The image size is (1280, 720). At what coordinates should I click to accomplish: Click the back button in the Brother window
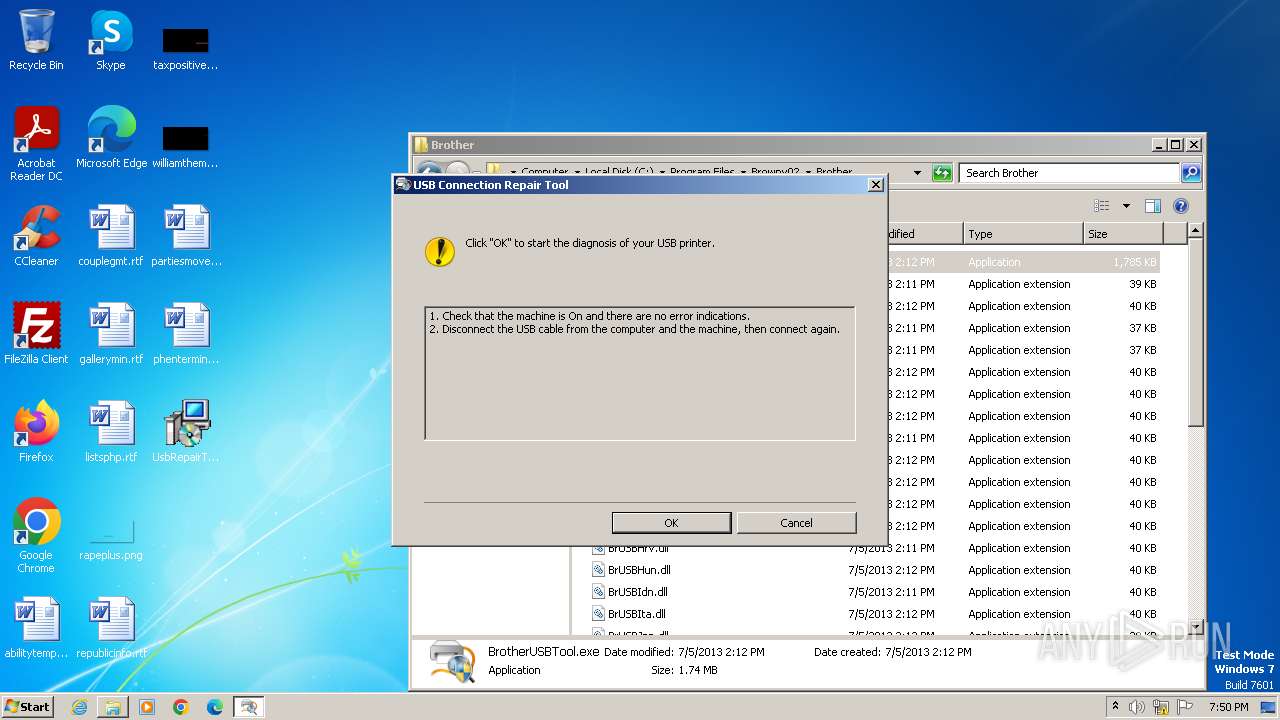click(429, 173)
